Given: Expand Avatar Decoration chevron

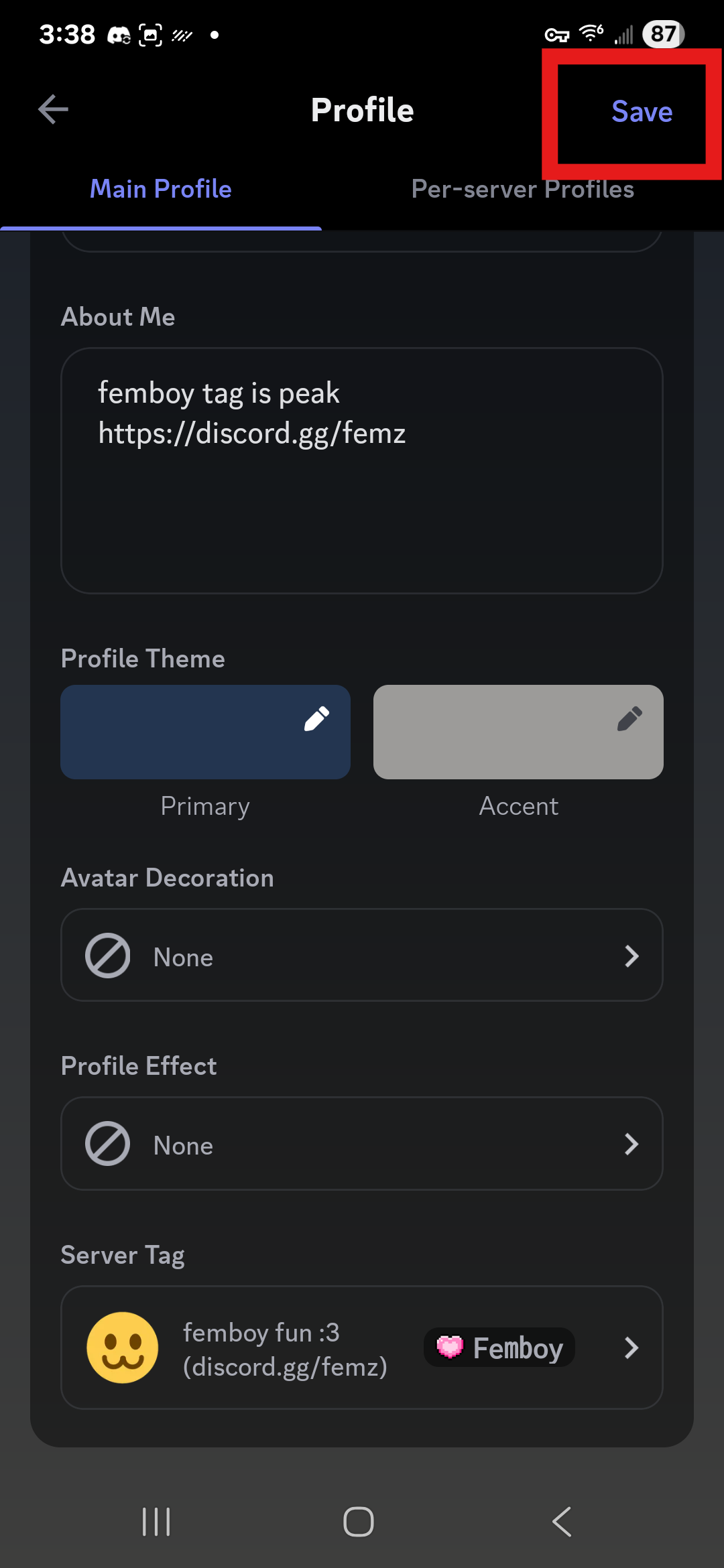Looking at the screenshot, I should pos(631,956).
